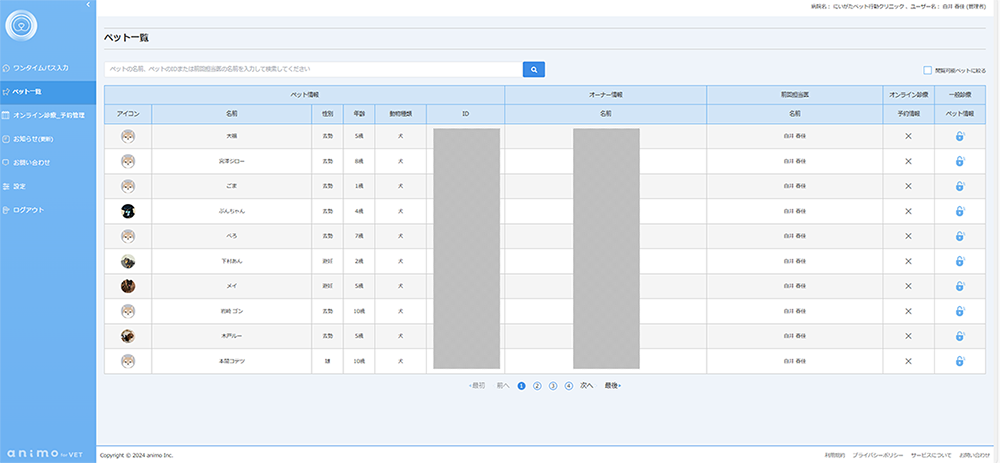Click 次へ to go to the next page
Viewport: 1000px width, 463px height.
tap(587, 385)
